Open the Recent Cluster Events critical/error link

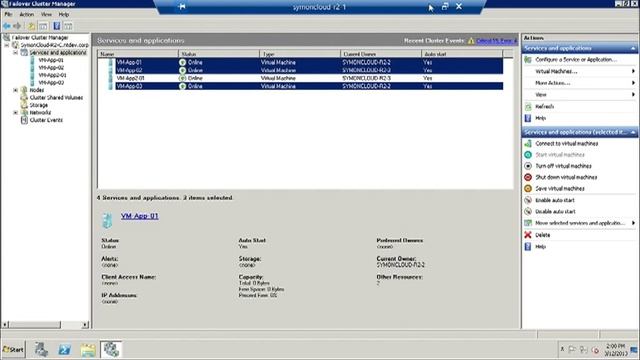coord(496,41)
